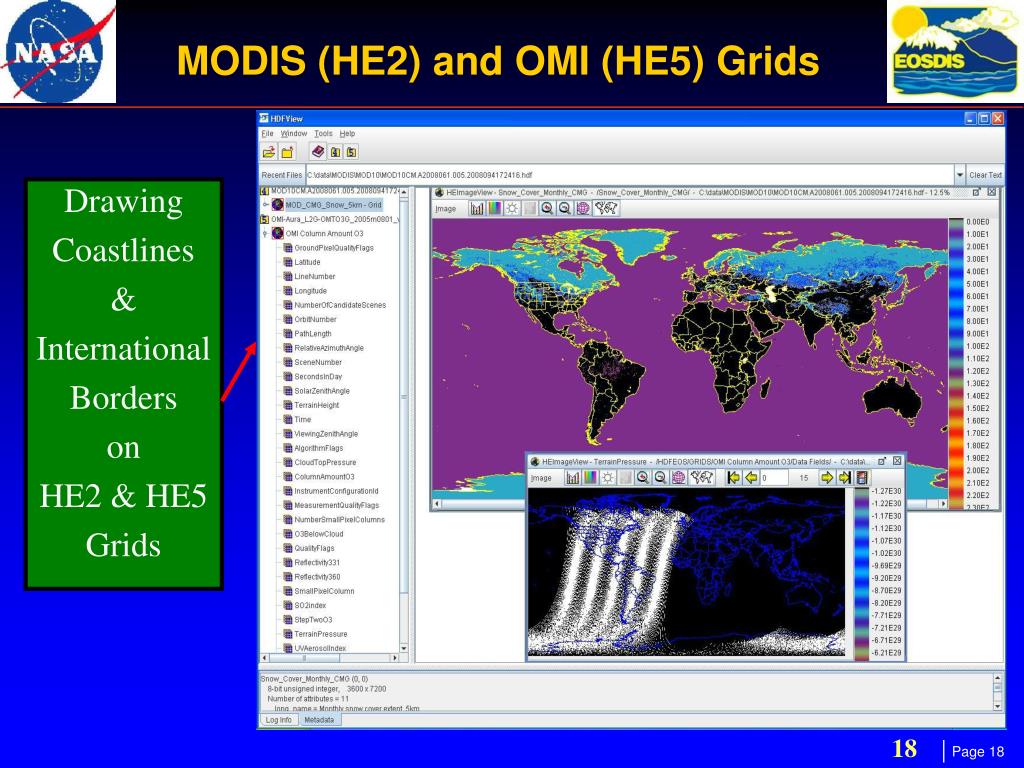
Task: Zoom out on Snow_Cover_Monthly_CMG image
Action: pyautogui.click(x=565, y=208)
